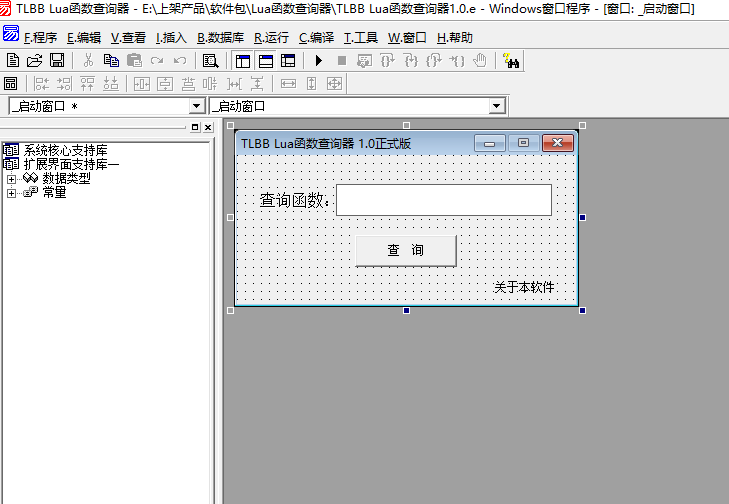The height and width of the screenshot is (504, 729).
Task: Click the New file icon
Action: (13, 61)
